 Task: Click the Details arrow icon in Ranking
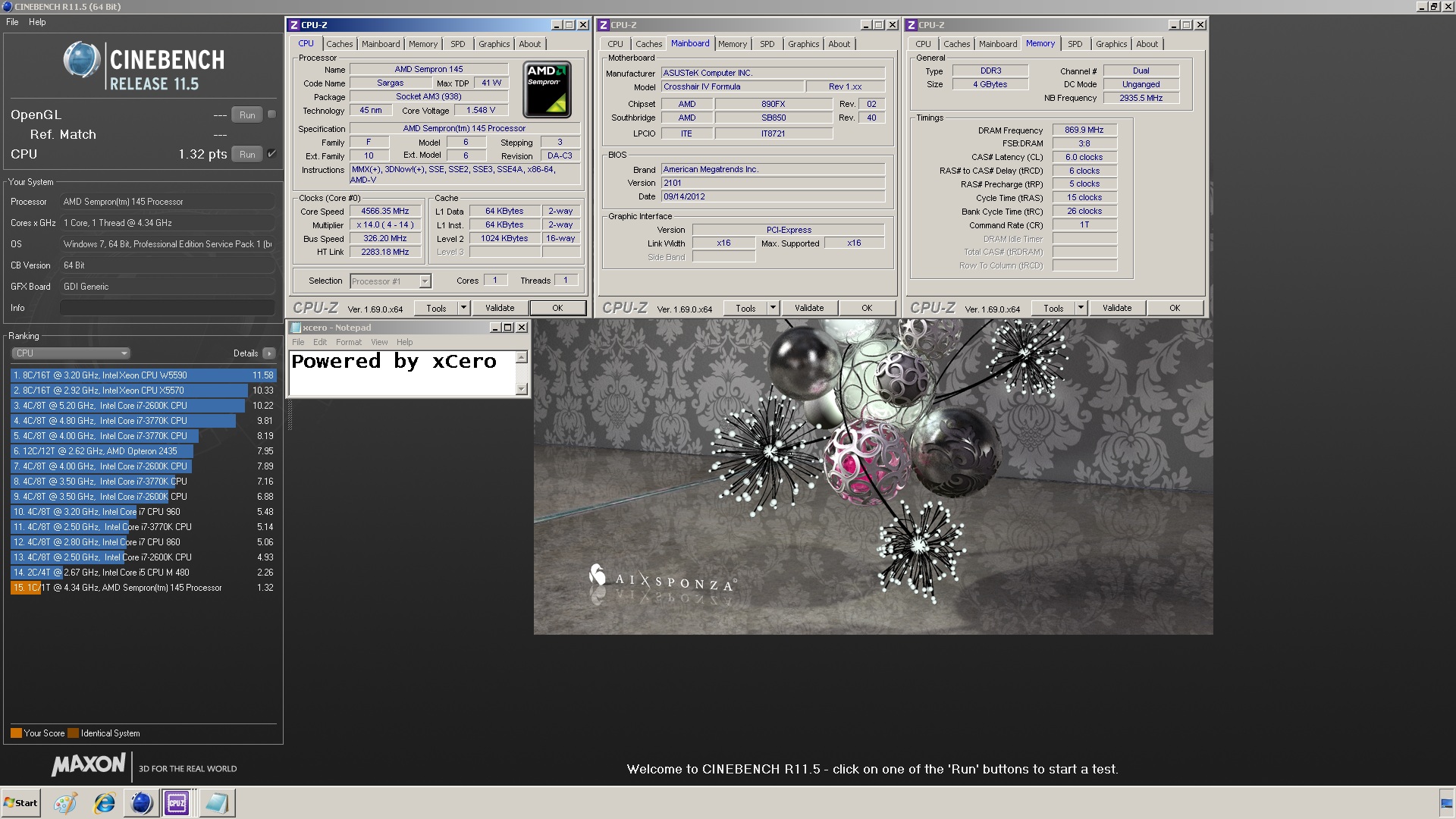(x=269, y=353)
